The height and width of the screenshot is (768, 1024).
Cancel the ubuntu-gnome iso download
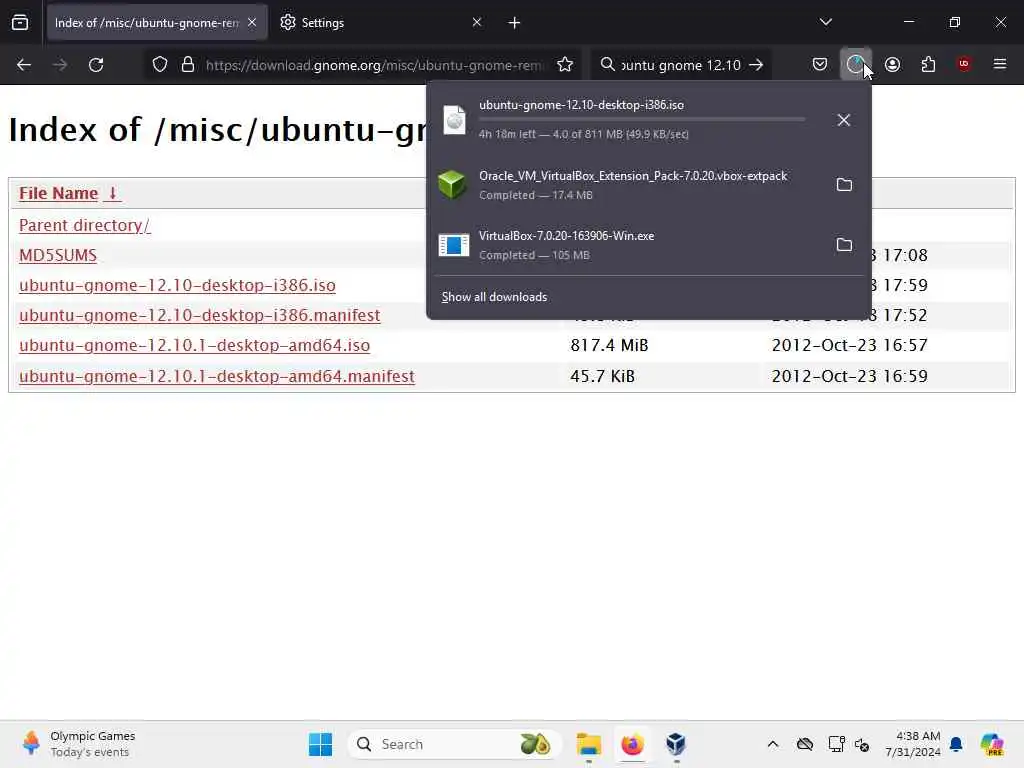(844, 120)
